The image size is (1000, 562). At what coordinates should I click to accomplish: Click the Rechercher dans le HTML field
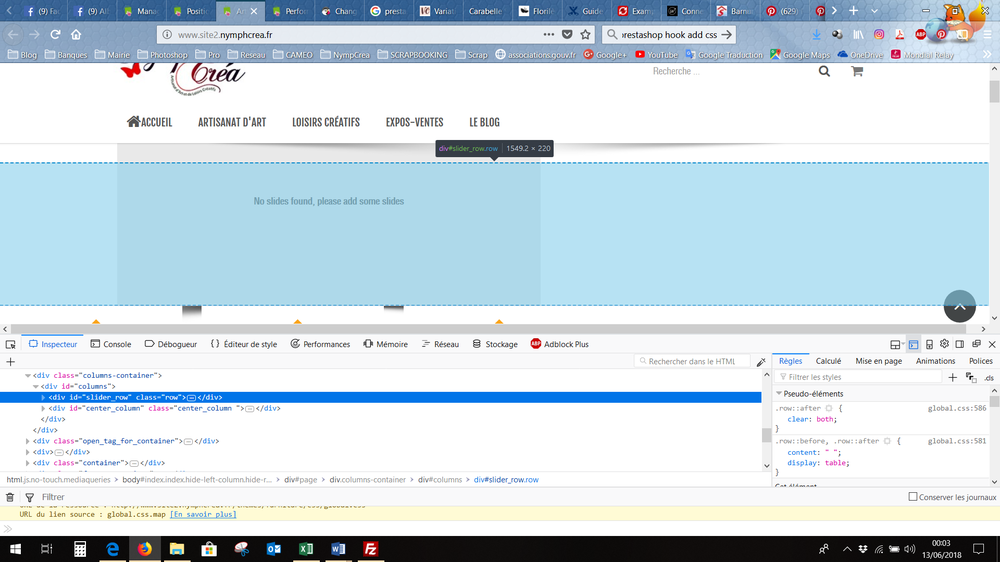[693, 361]
